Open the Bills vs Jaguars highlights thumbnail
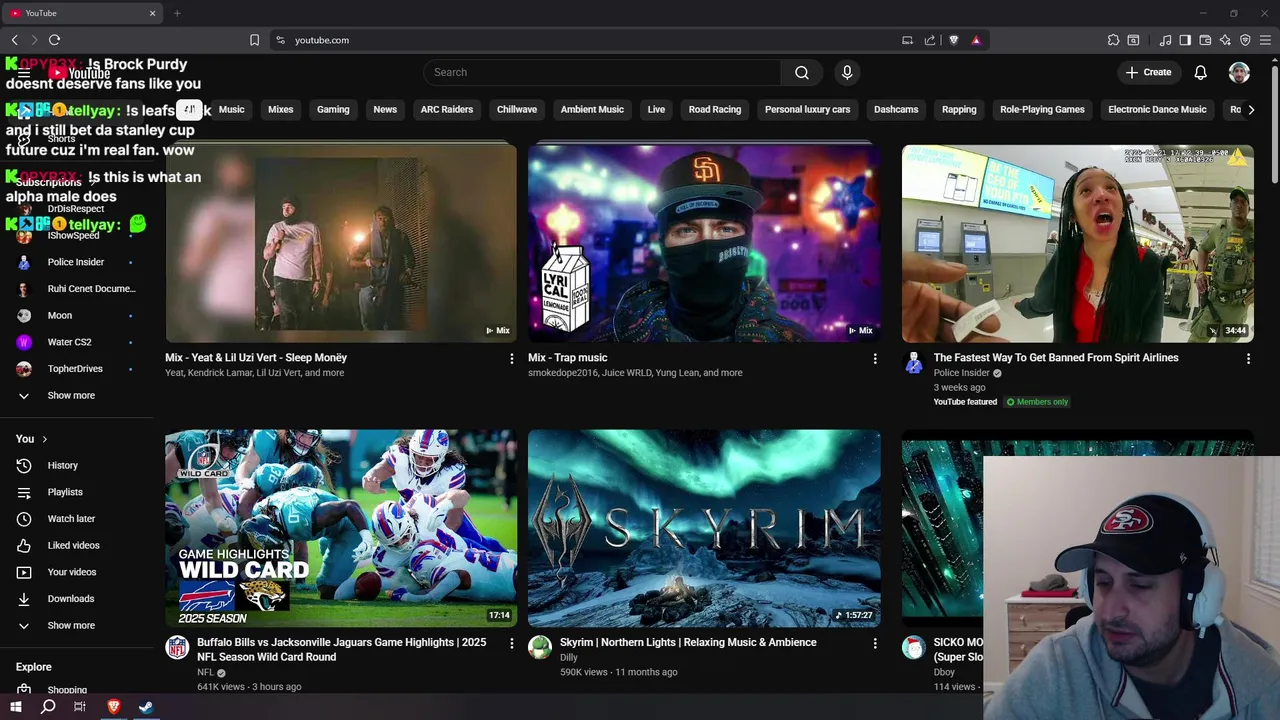Viewport: 1280px width, 720px height. pos(341,528)
